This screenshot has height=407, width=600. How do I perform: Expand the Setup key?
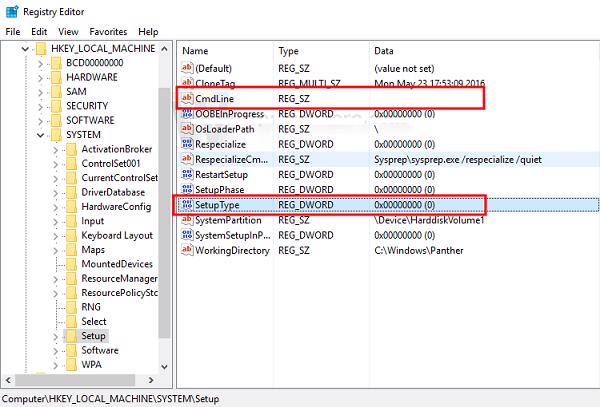tap(55, 337)
